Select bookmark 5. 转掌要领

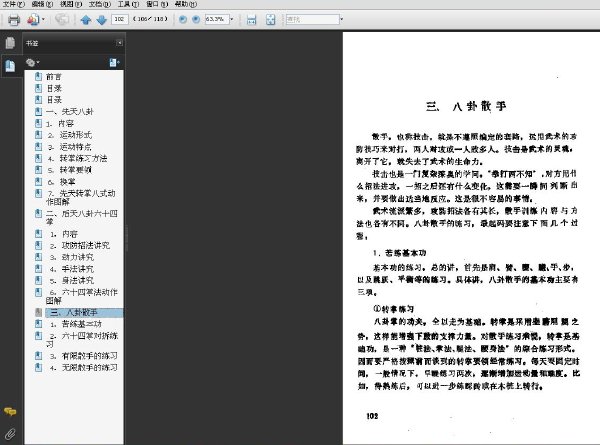69,170
